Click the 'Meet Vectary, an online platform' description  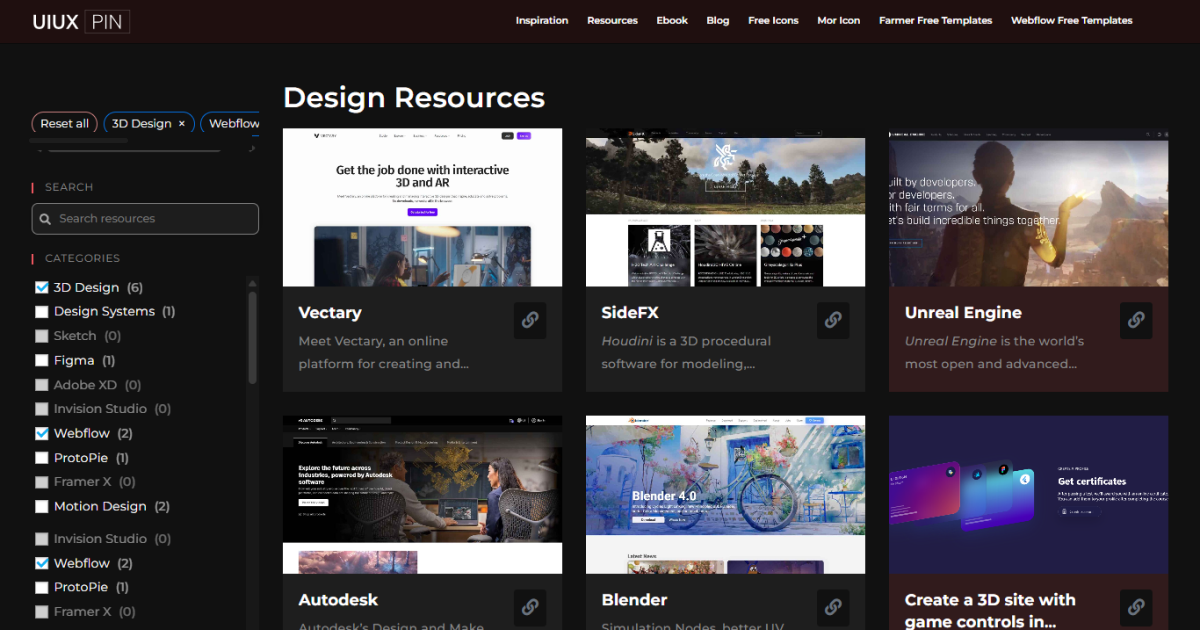[x=383, y=352]
